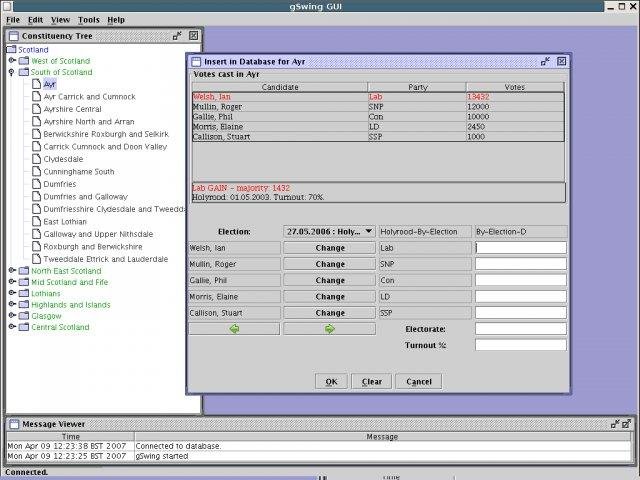Click the Ayr document icon

(x=36, y=84)
